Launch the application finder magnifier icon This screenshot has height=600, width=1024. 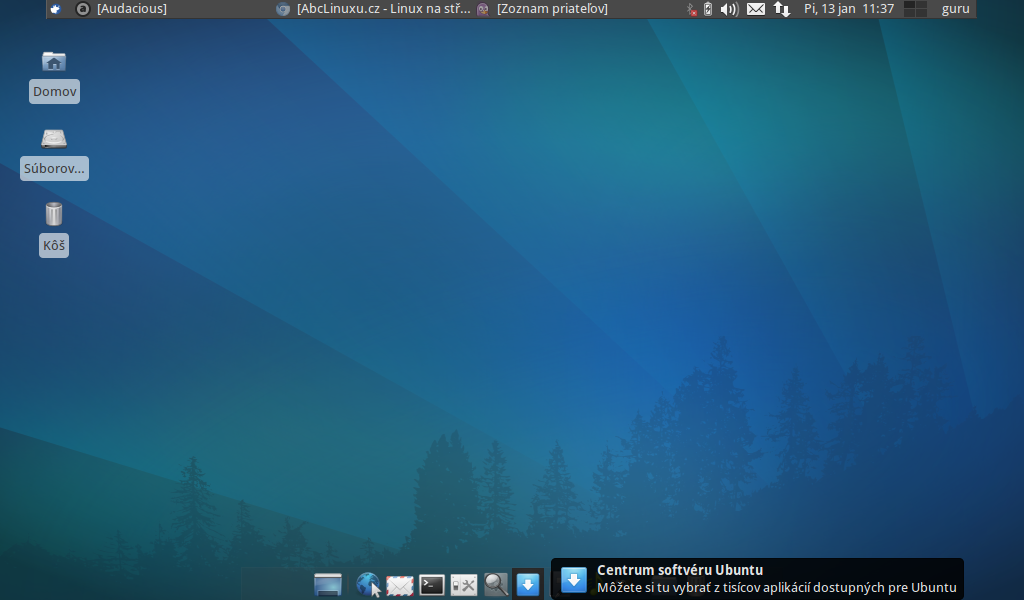pos(496,584)
